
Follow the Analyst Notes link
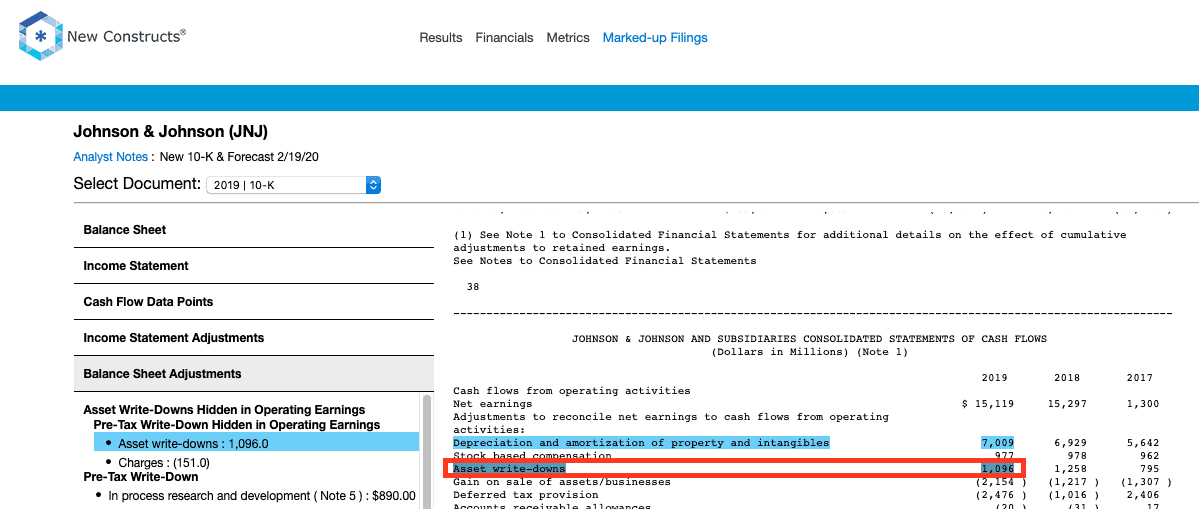pyautogui.click(x=111, y=157)
